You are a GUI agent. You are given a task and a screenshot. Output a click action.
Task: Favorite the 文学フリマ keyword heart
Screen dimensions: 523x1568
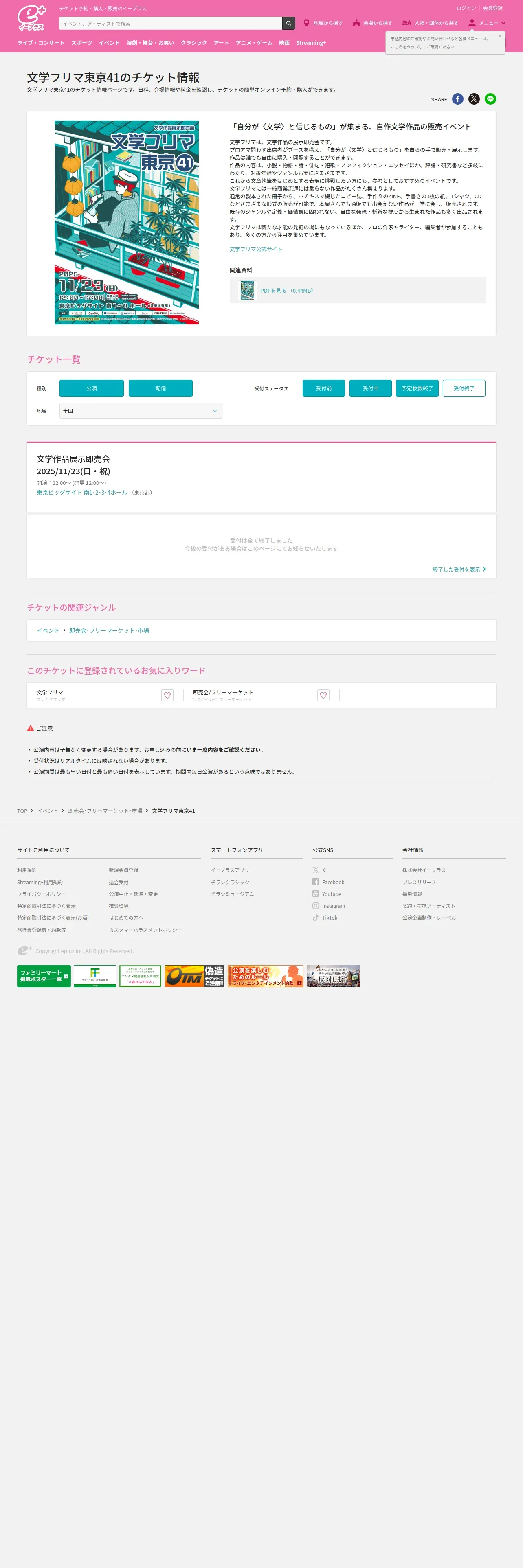(x=167, y=695)
